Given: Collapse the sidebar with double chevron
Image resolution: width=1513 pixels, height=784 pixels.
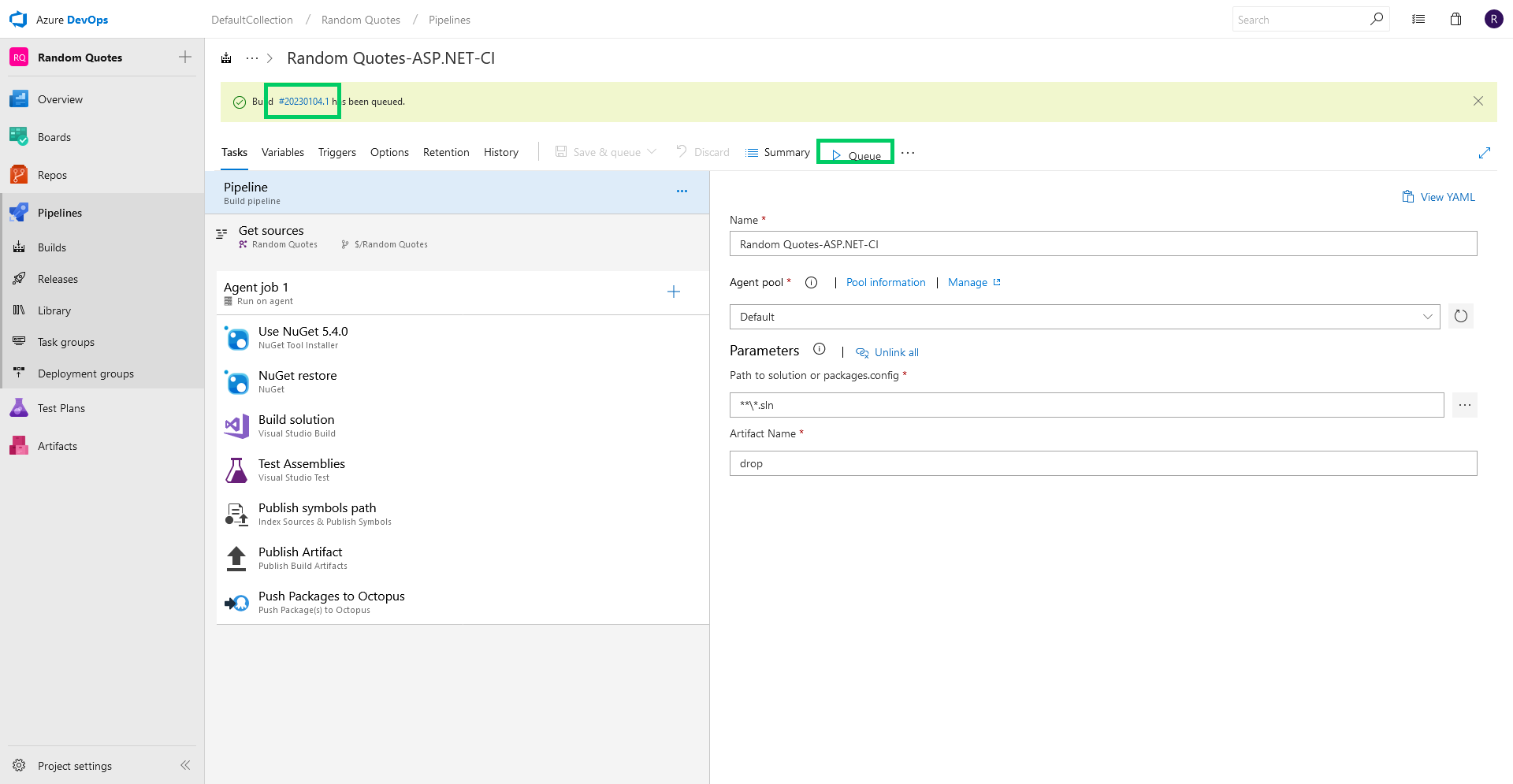Looking at the screenshot, I should 185,765.
